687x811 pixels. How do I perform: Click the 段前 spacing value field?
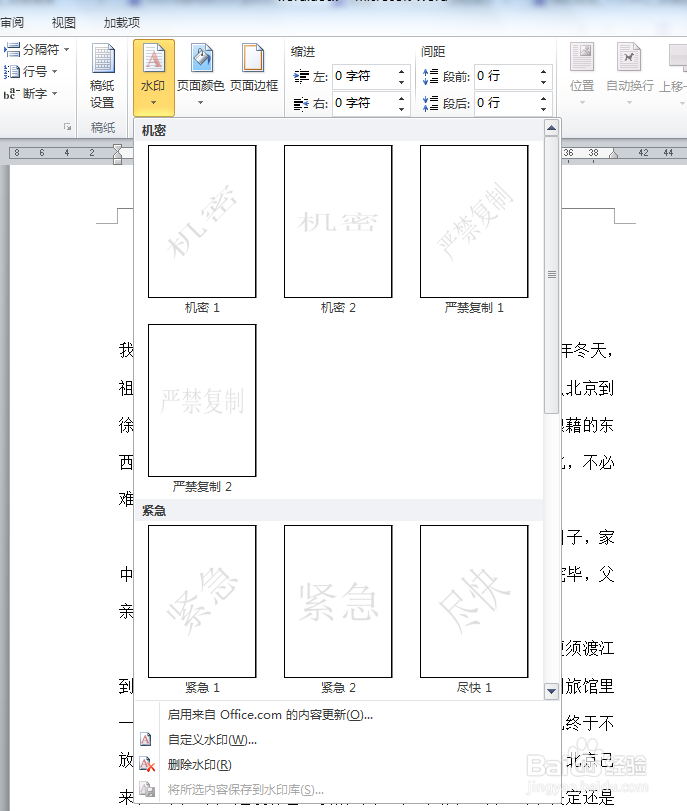tap(506, 76)
